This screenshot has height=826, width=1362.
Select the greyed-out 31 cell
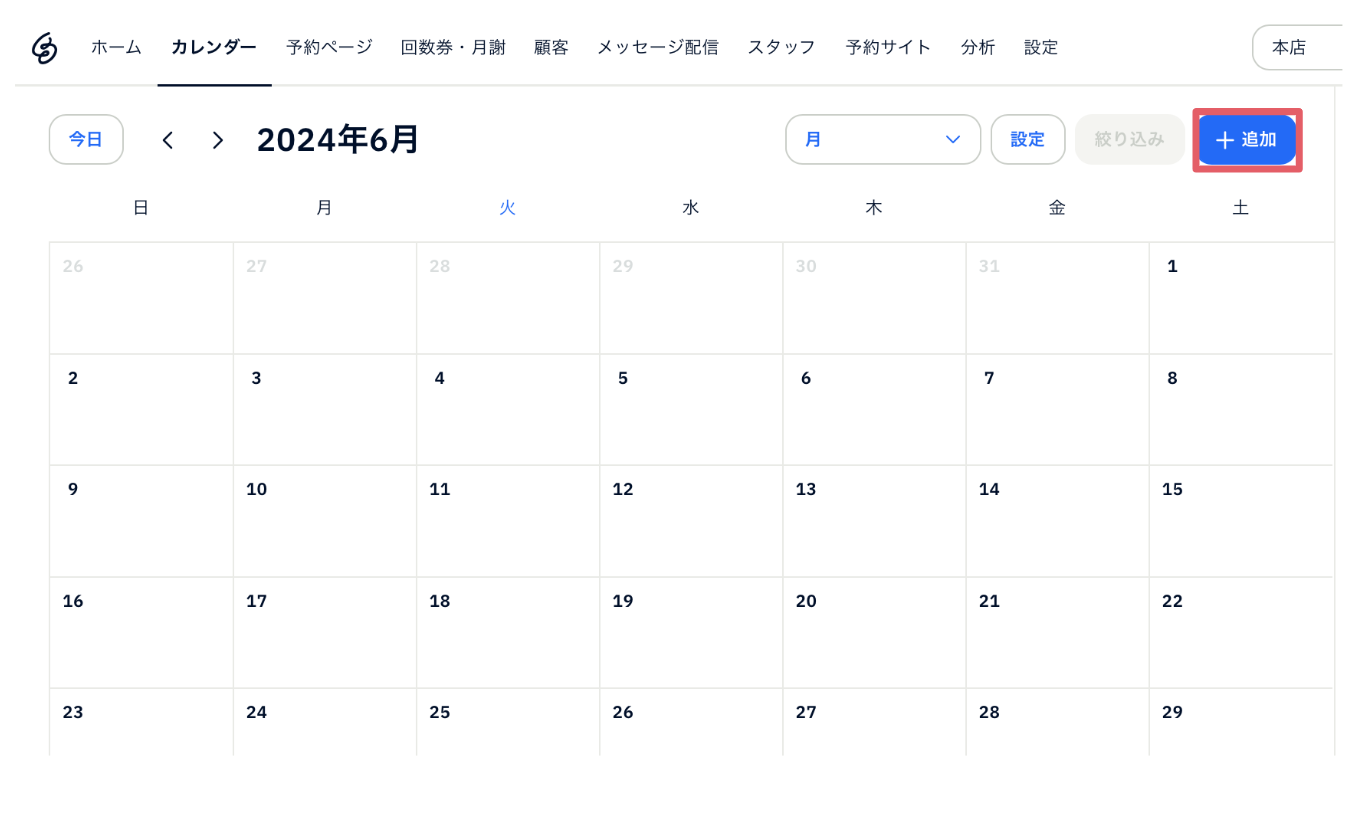(1057, 298)
